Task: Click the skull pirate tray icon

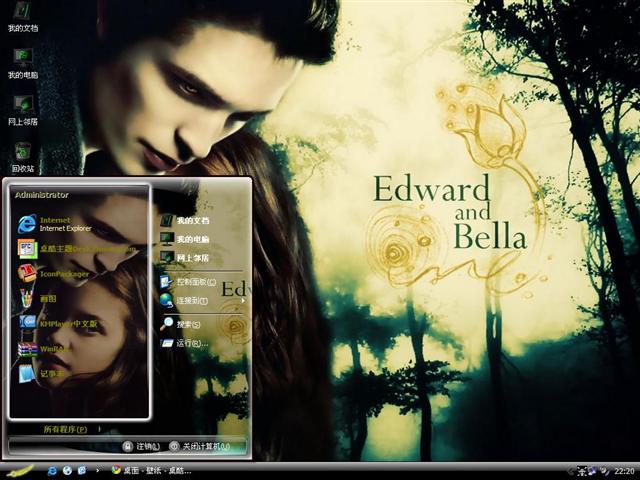Action: pos(582,471)
